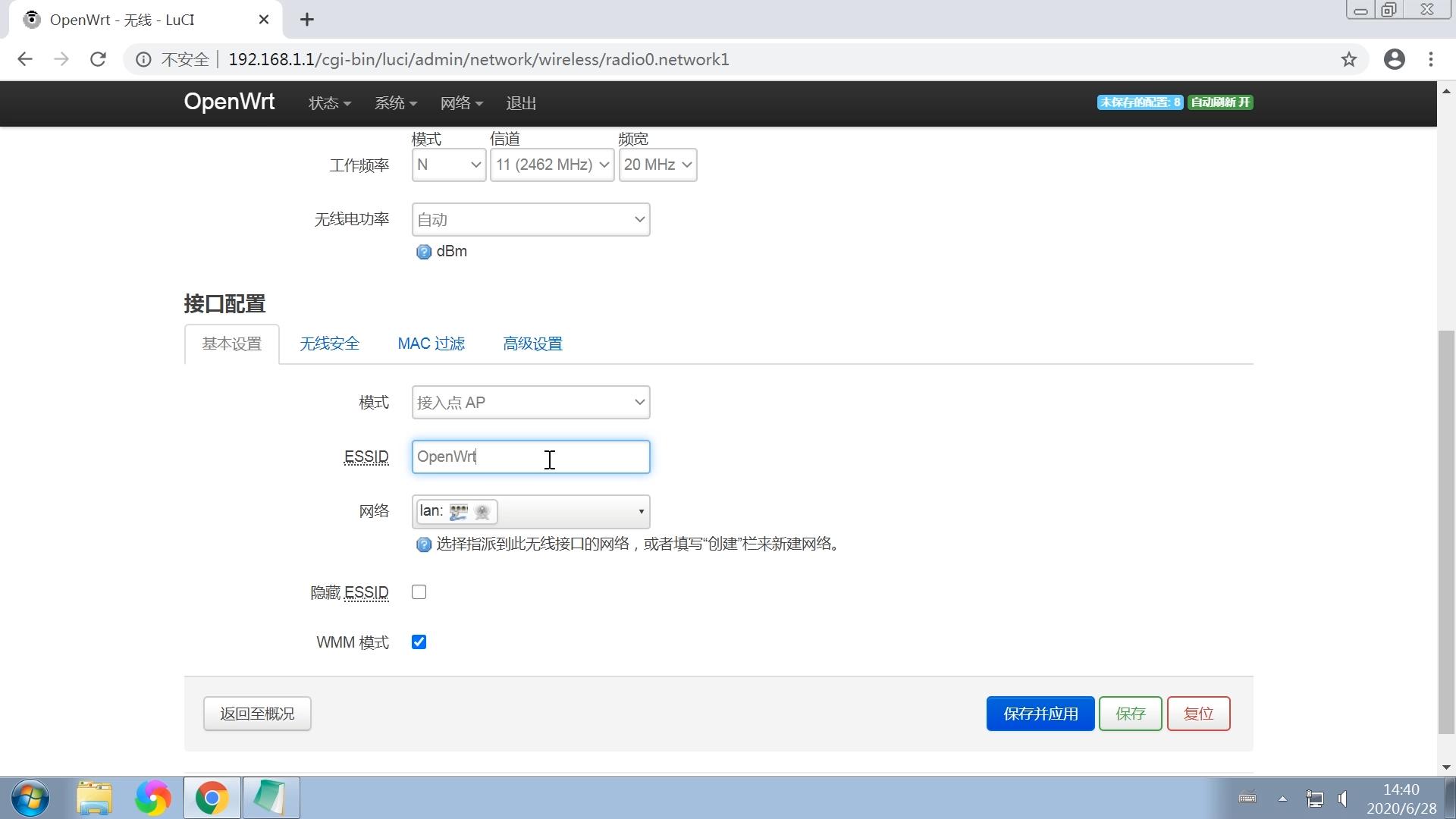Uncheck the WMM 模式 checkbox
This screenshot has width=1456, height=819.
[x=419, y=642]
